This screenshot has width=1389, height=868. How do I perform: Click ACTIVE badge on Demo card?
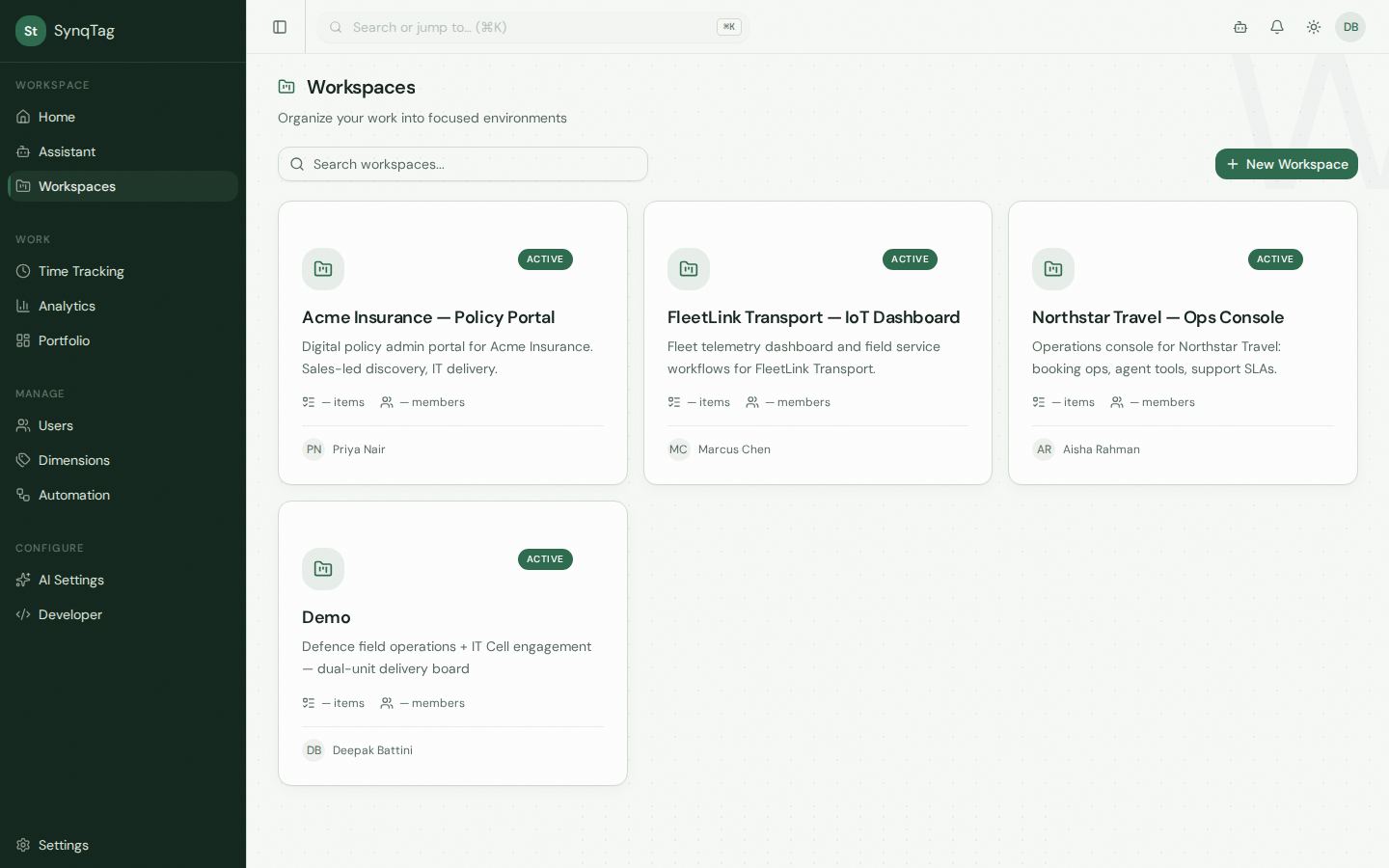pyautogui.click(x=545, y=559)
